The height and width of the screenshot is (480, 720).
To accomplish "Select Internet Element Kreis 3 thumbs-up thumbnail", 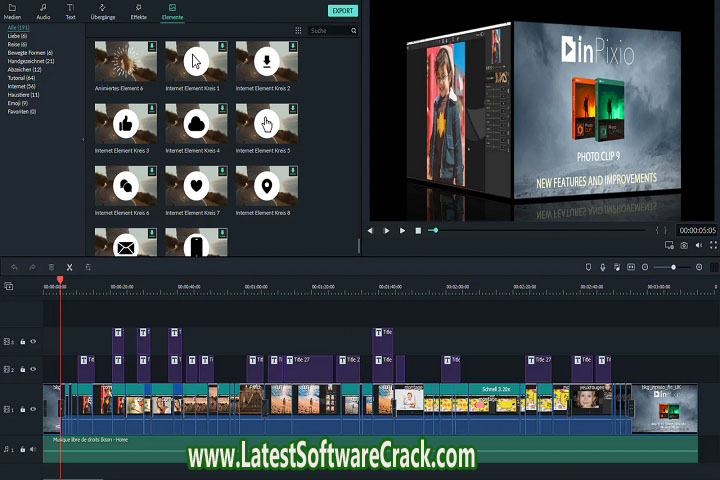I will (125, 124).
